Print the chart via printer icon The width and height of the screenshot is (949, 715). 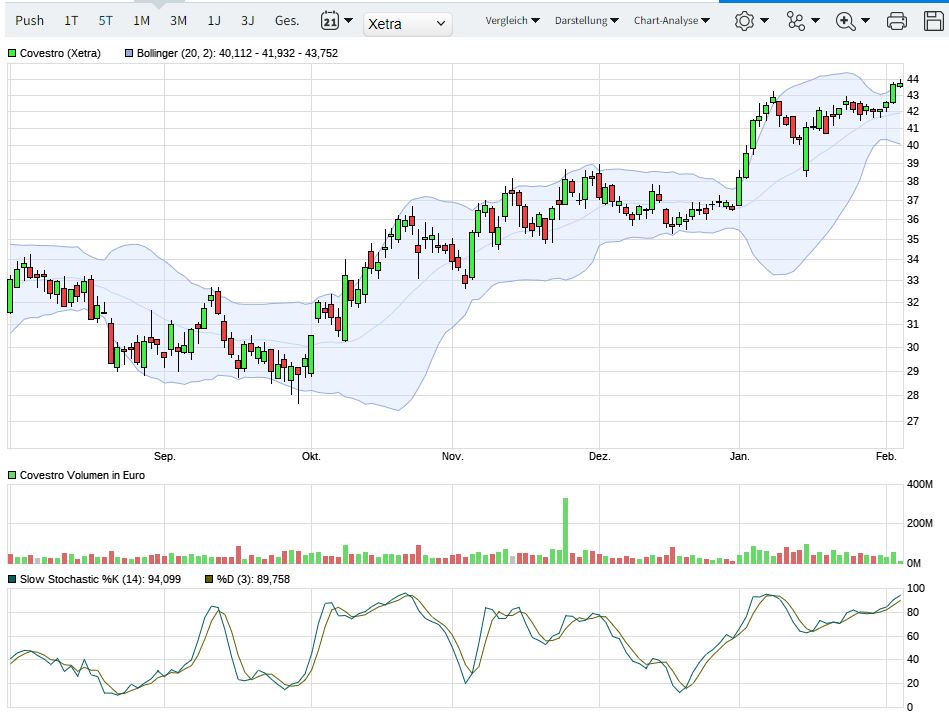(897, 21)
